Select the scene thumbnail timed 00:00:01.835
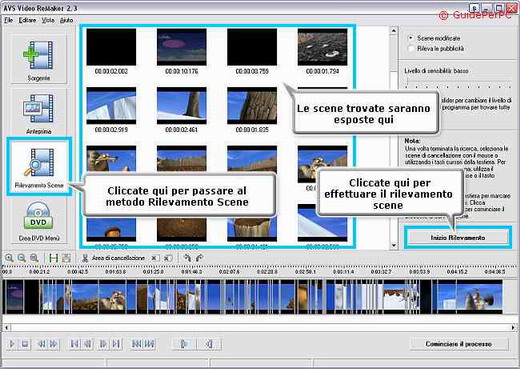Viewport: 520px width, 369px height. tap(252, 106)
